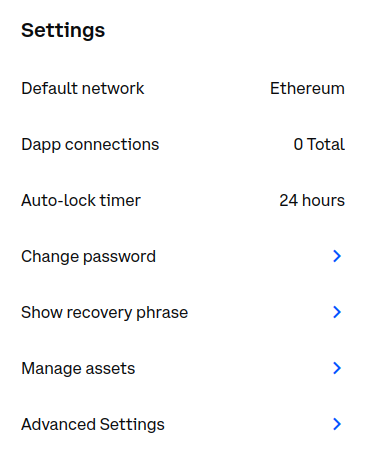Viewport: 369px width, 462px height.
Task: Open the Advanced Settings text entry
Action: [x=93, y=425]
